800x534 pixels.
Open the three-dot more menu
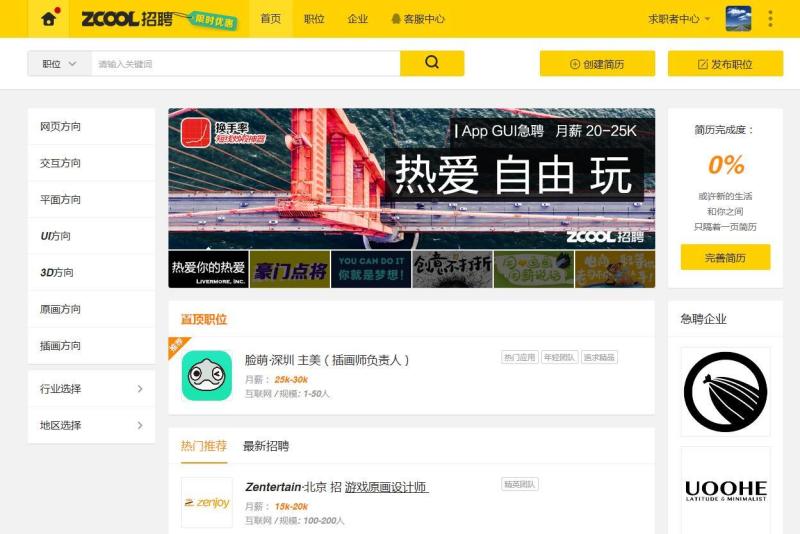(x=770, y=19)
